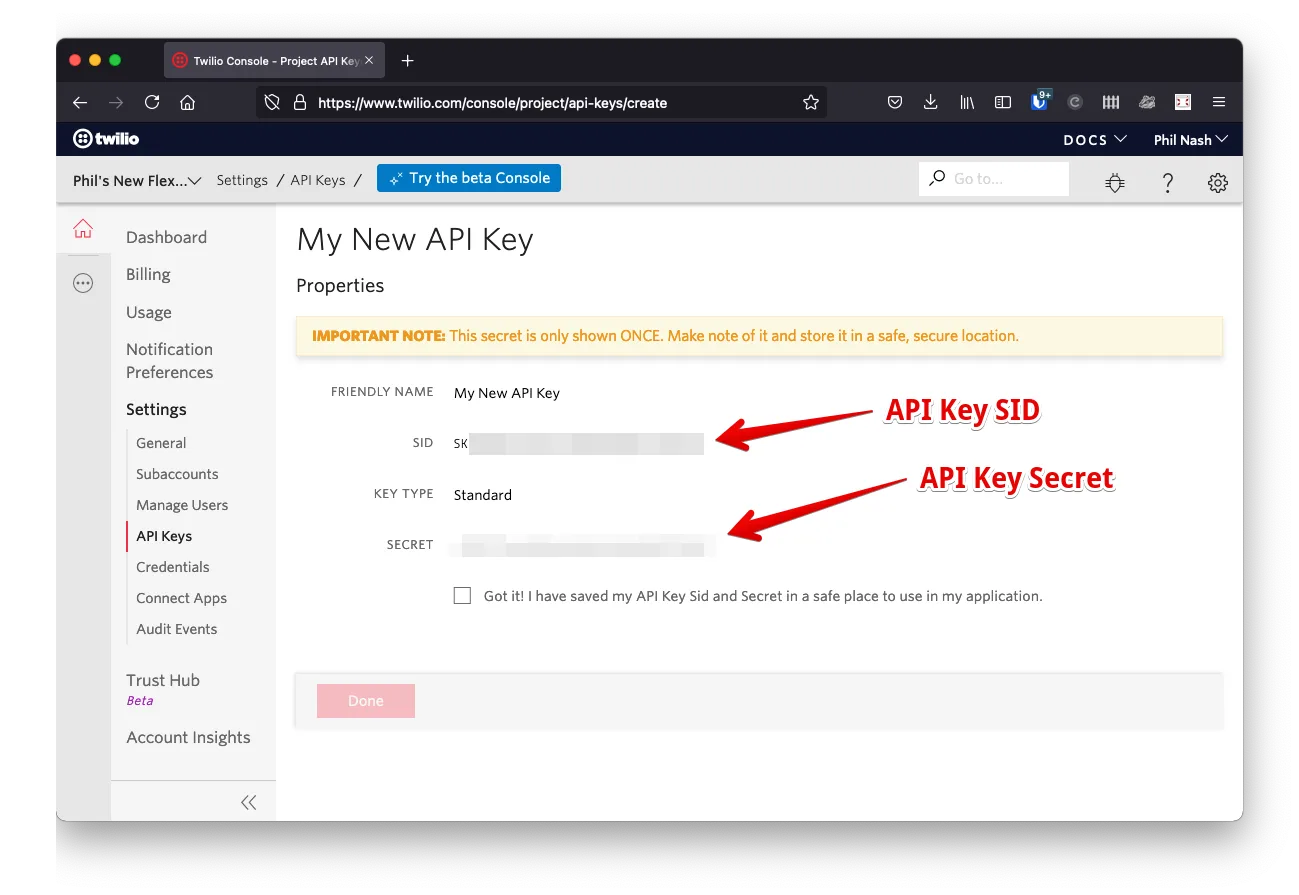This screenshot has height=895, width=1299.
Task: Collapse the sidebar with the double chevron
Action: click(249, 802)
